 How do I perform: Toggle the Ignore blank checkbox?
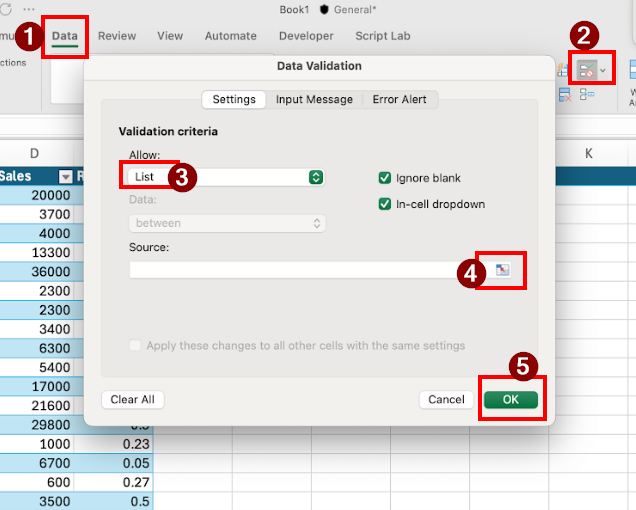pyautogui.click(x=385, y=178)
